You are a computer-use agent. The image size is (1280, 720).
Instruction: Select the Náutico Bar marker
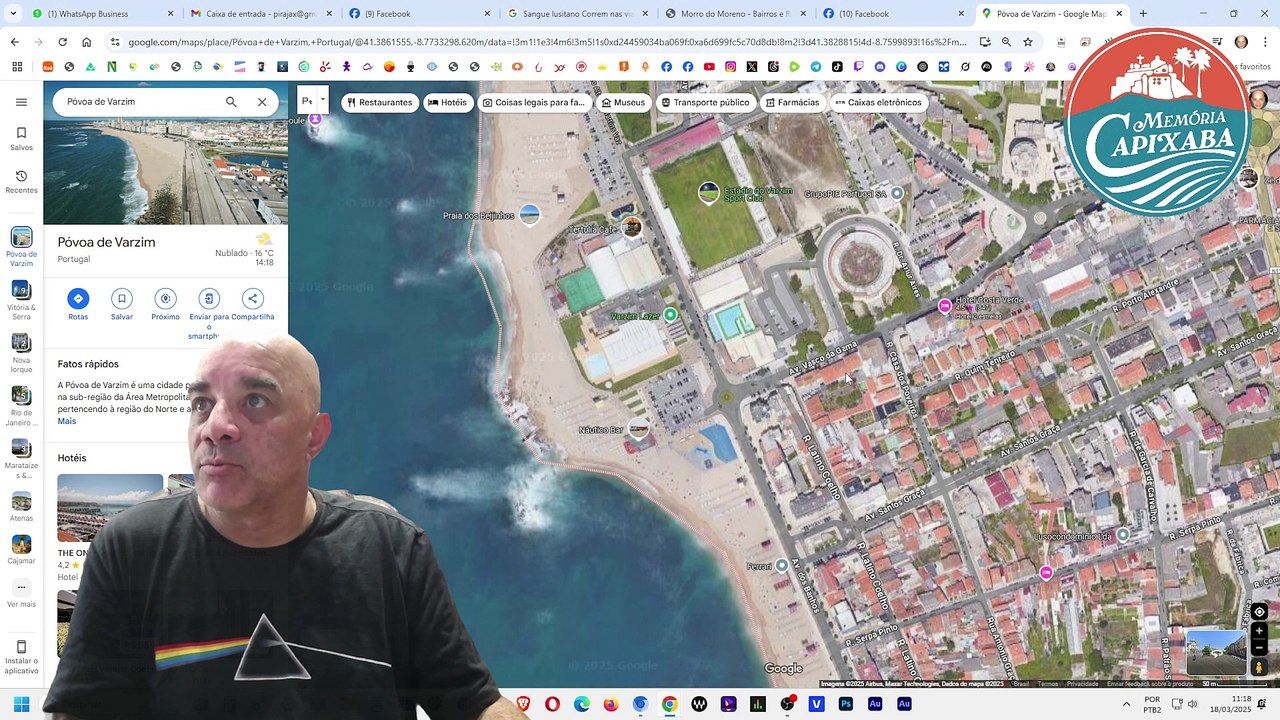(x=638, y=429)
